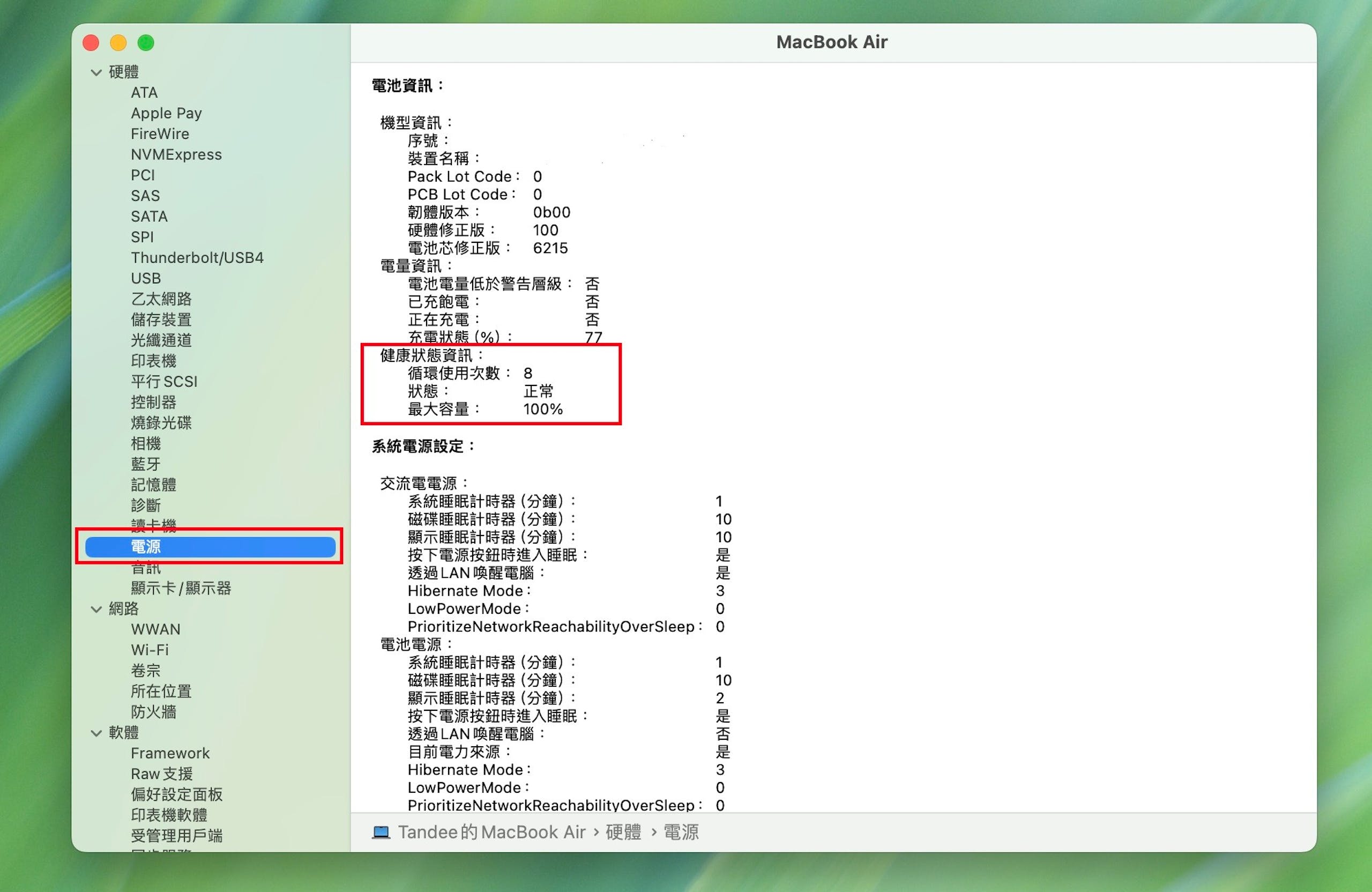Click the laptop icon in the path bar
Screen dimensions: 1372x892
pyautogui.click(x=381, y=832)
